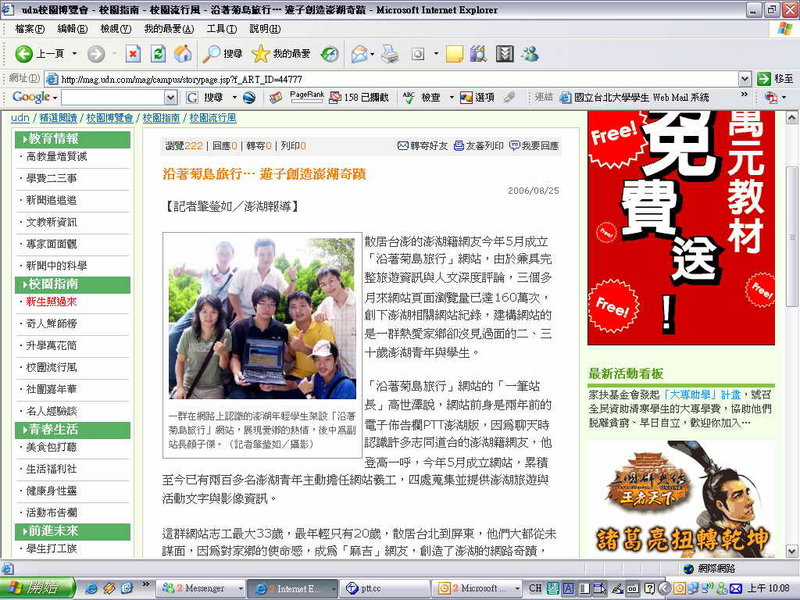Viewport: 800px width, 600px height.
Task: Open the Back button history dropdown arrow
Action: 73,53
